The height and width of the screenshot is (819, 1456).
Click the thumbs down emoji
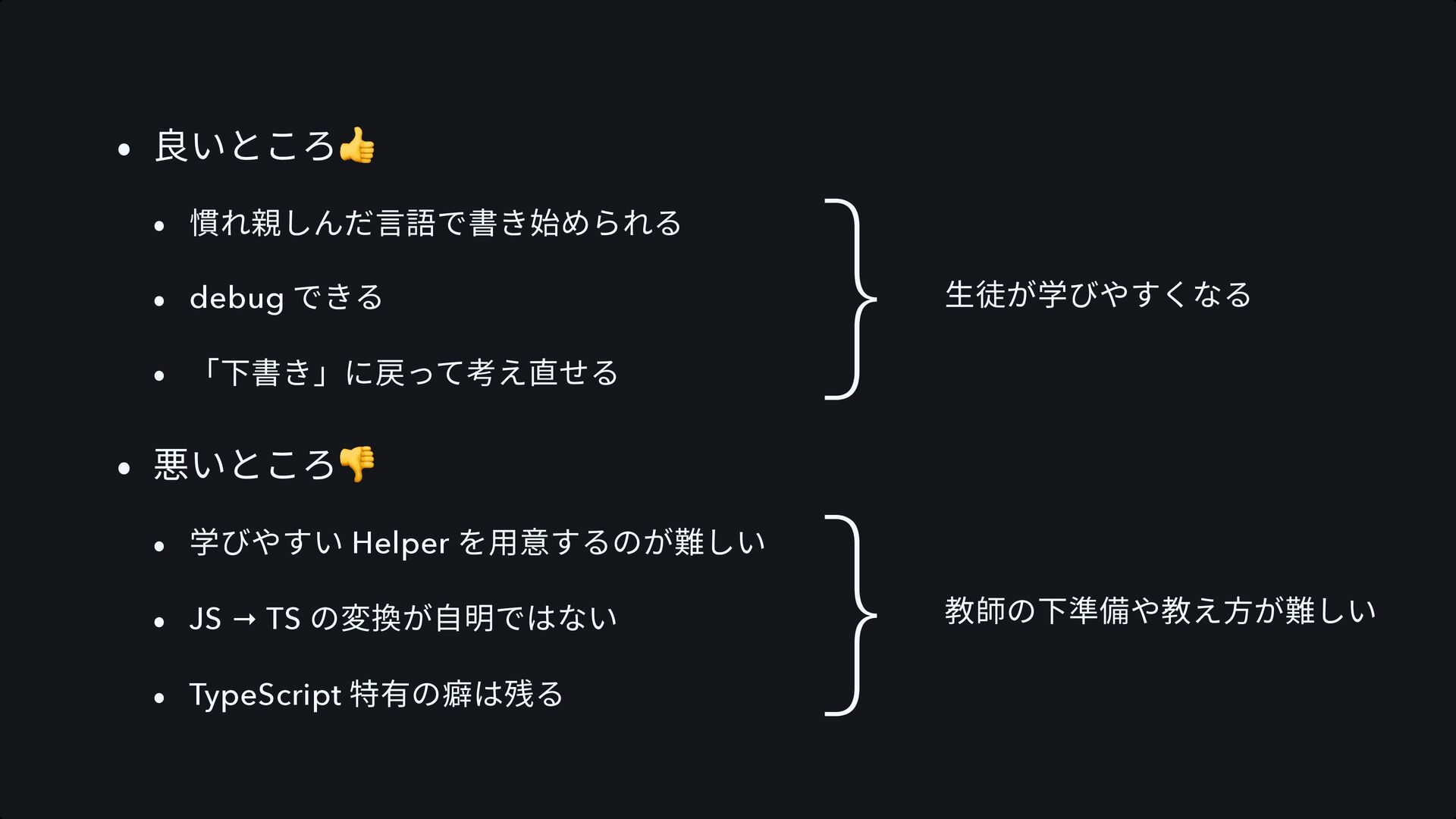tap(356, 464)
